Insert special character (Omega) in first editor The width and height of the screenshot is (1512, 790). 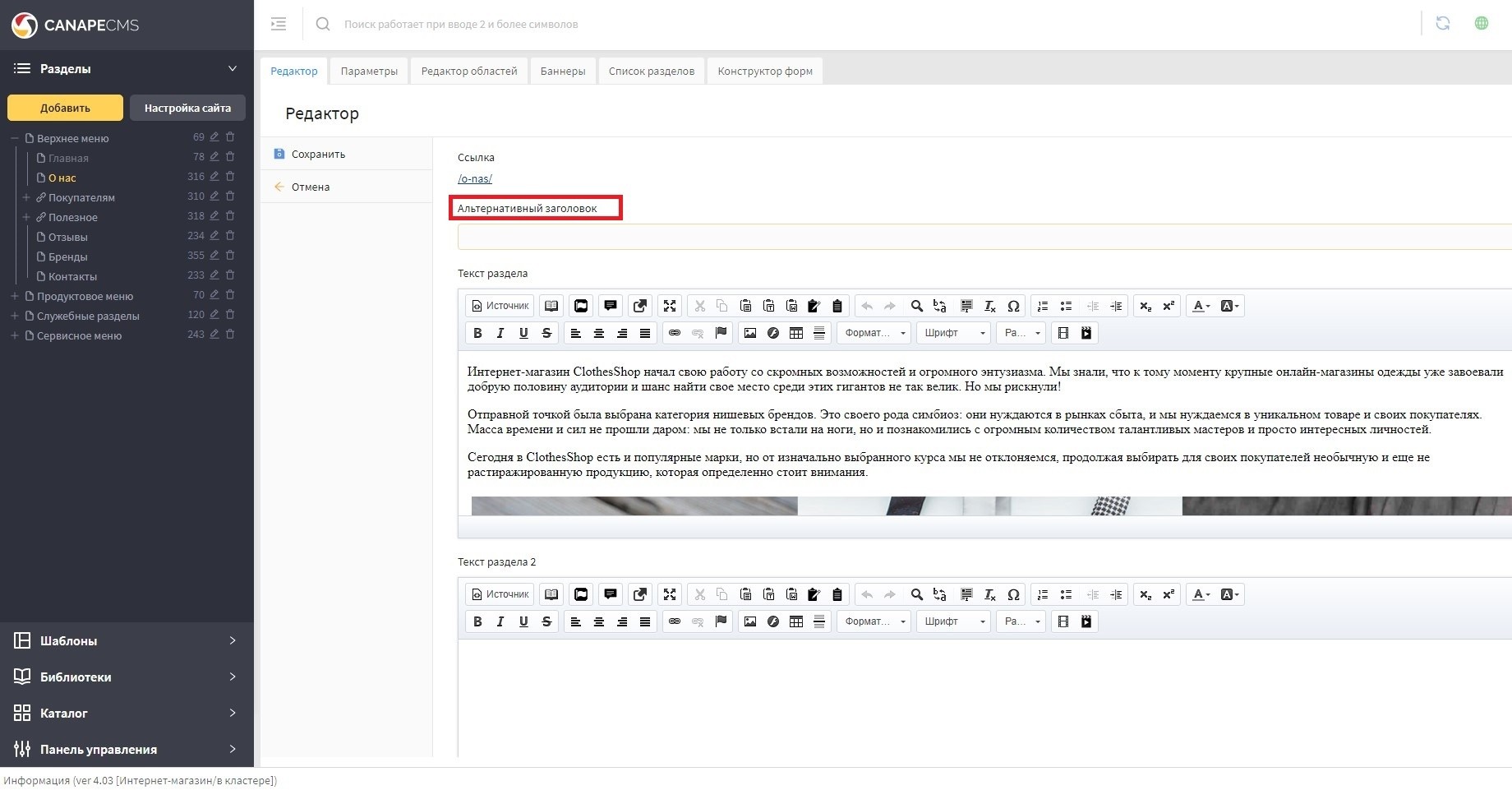[1013, 306]
